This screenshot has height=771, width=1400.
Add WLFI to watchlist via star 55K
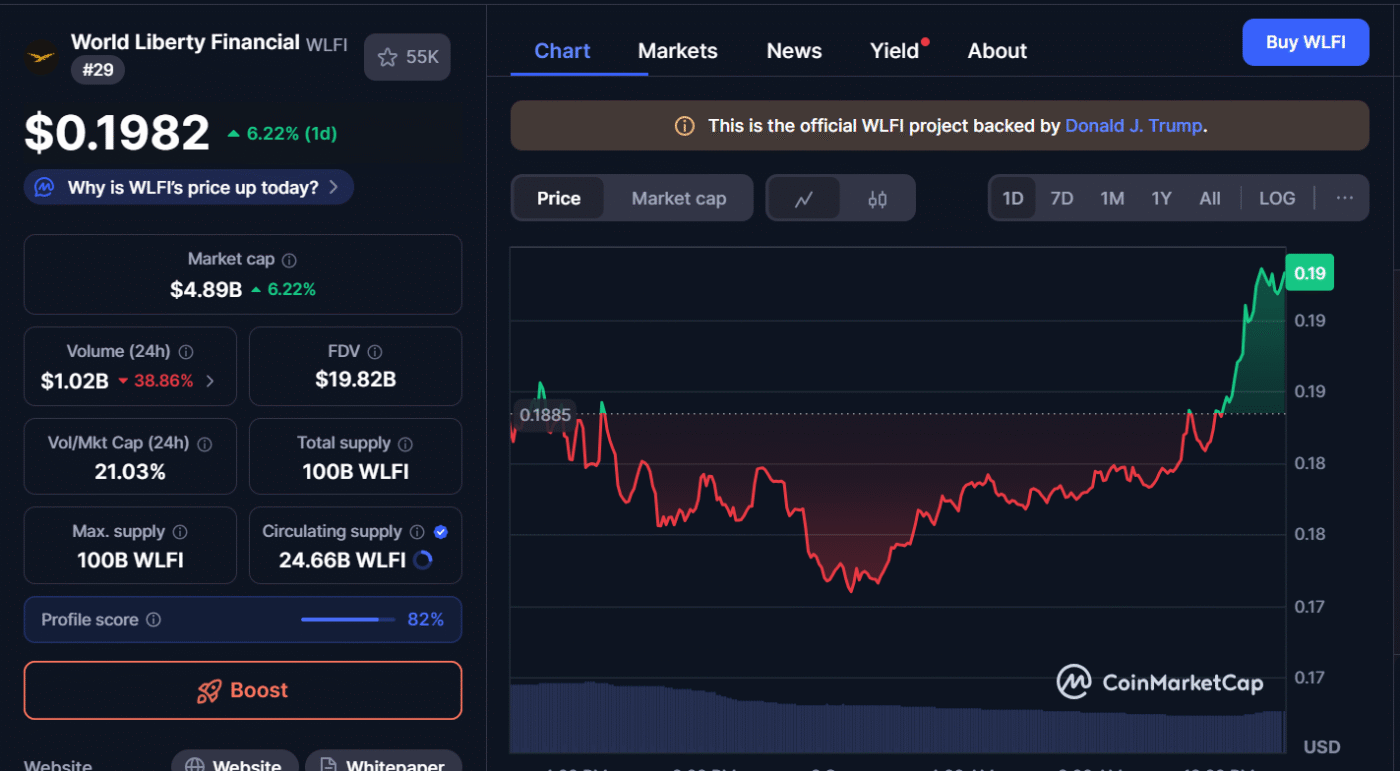pos(407,57)
